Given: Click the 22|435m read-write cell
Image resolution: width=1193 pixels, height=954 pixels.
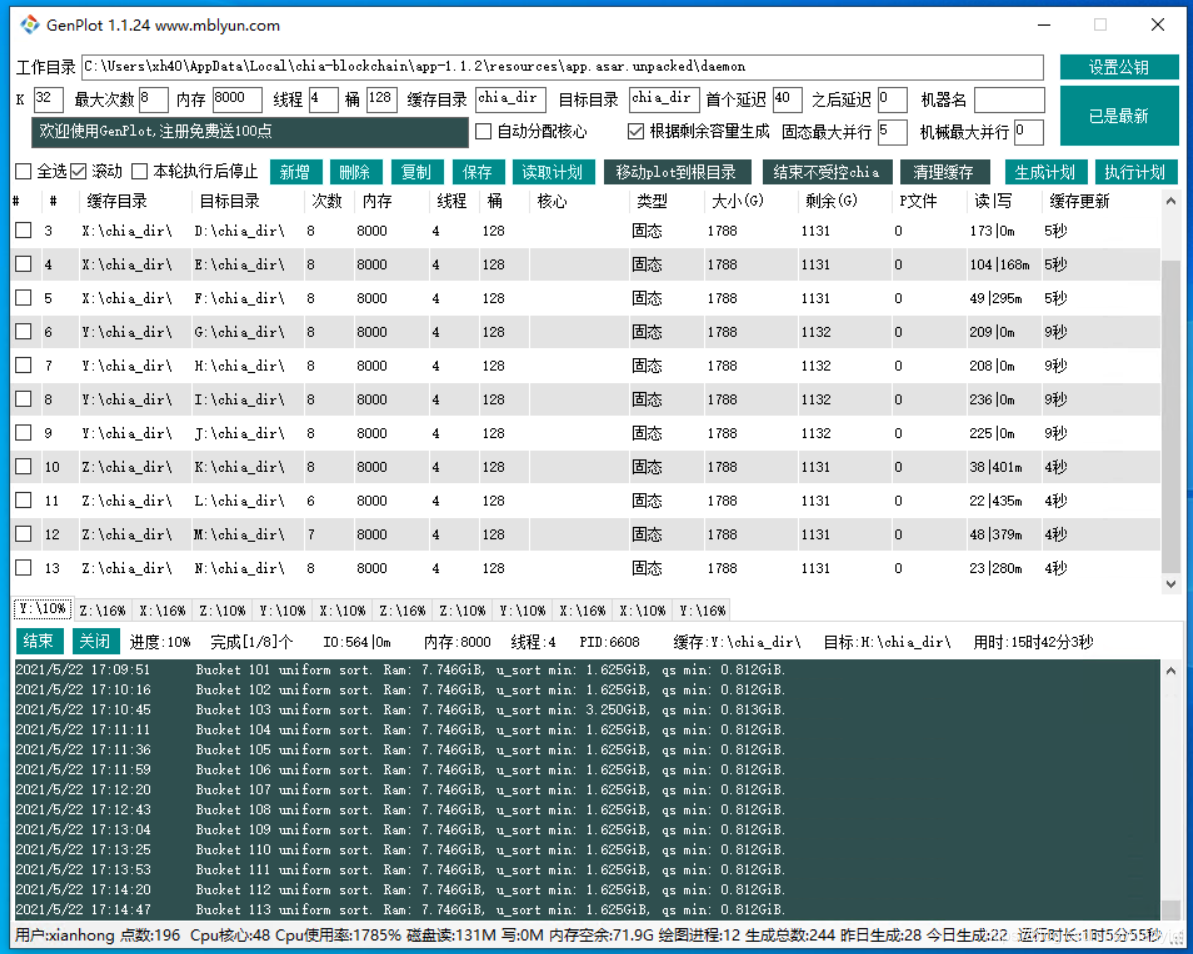Looking at the screenshot, I should tap(995, 501).
